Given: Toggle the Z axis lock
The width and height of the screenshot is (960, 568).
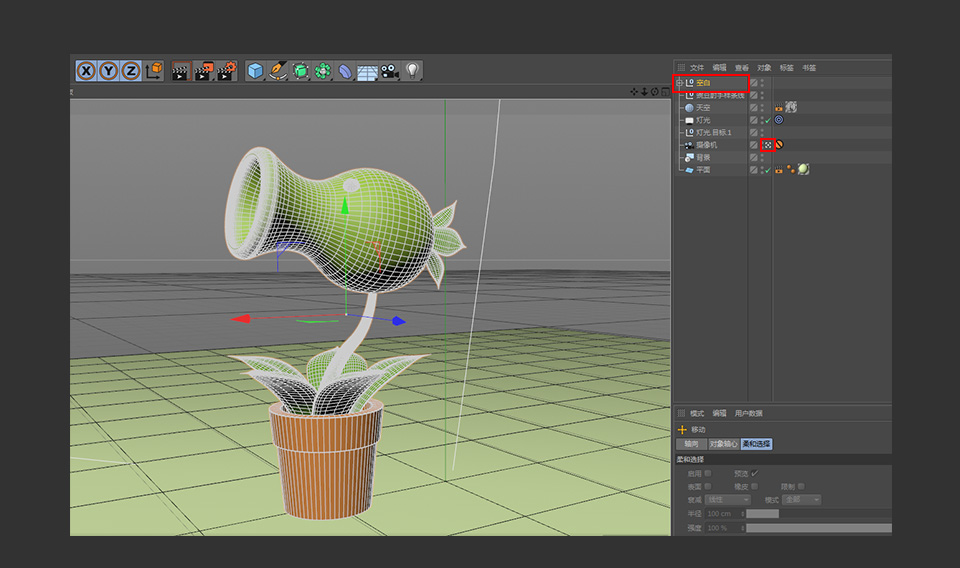Looking at the screenshot, I should 130,71.
